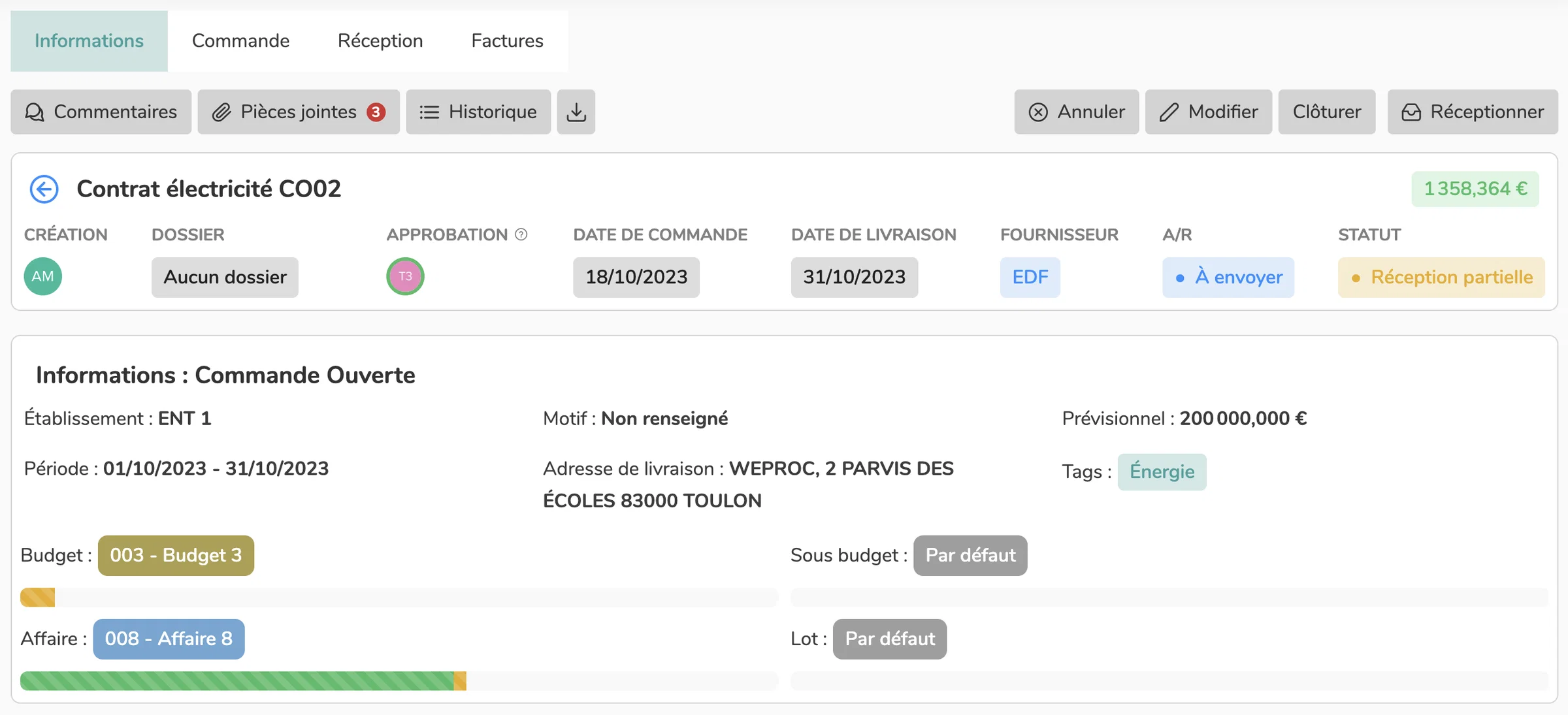This screenshot has height=715, width=1568.
Task: Click the Budget 3 progress bar
Action: click(x=399, y=597)
